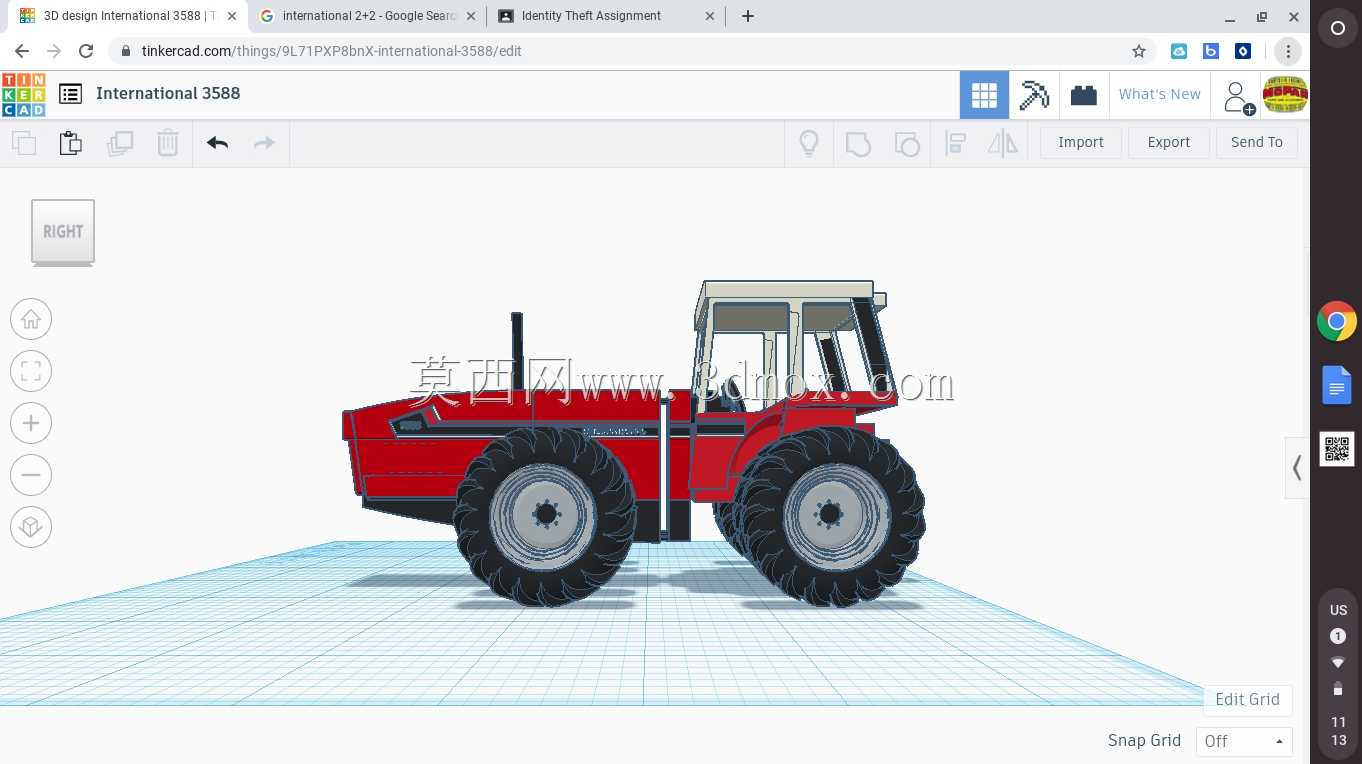Redo the last action

coord(264,143)
